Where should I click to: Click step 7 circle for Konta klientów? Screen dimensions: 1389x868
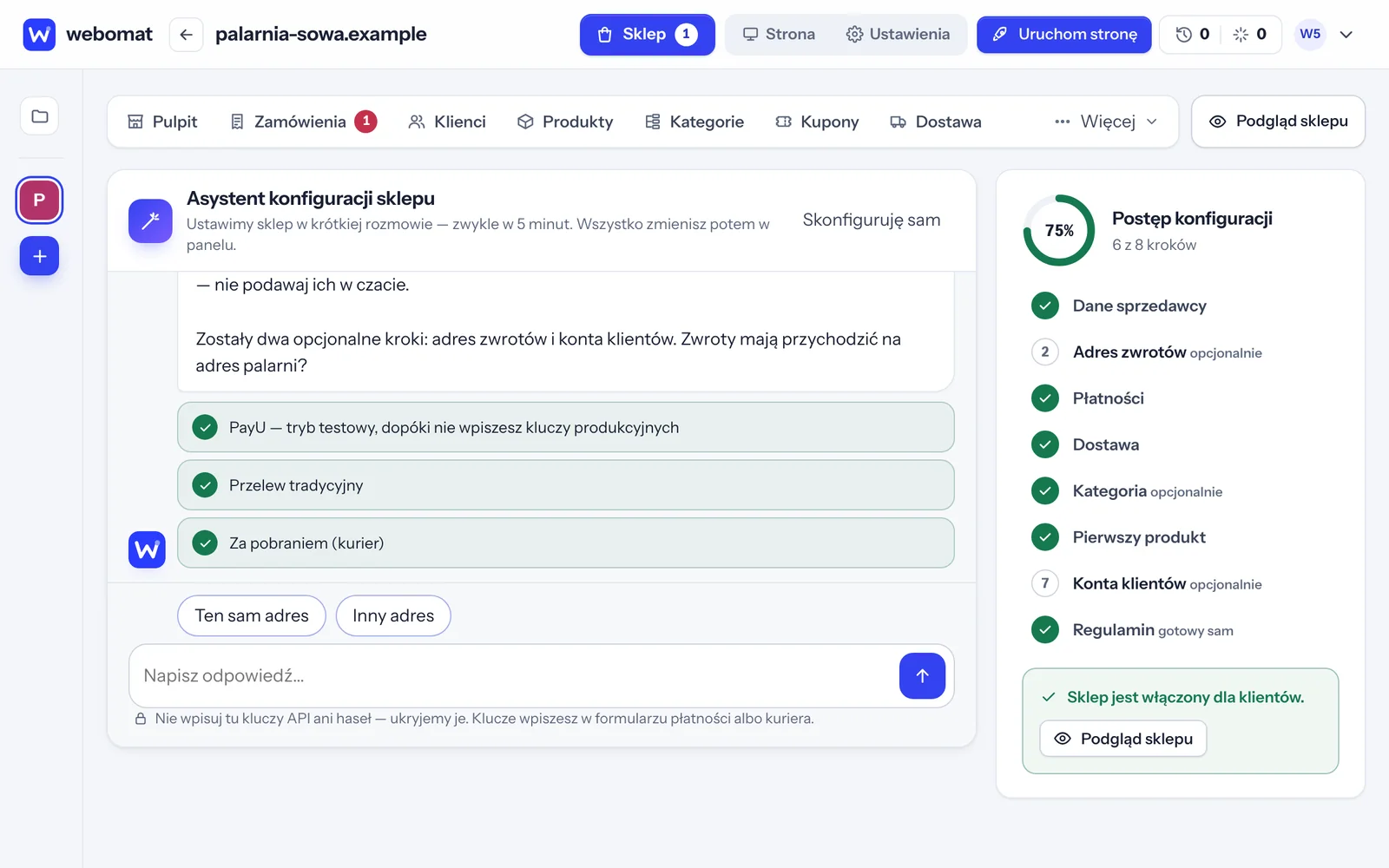pyautogui.click(x=1045, y=583)
